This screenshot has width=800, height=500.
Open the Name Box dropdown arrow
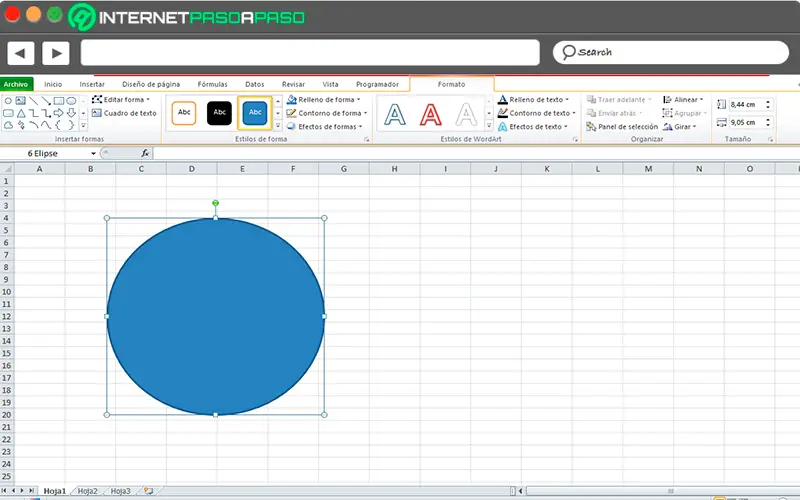(94, 153)
